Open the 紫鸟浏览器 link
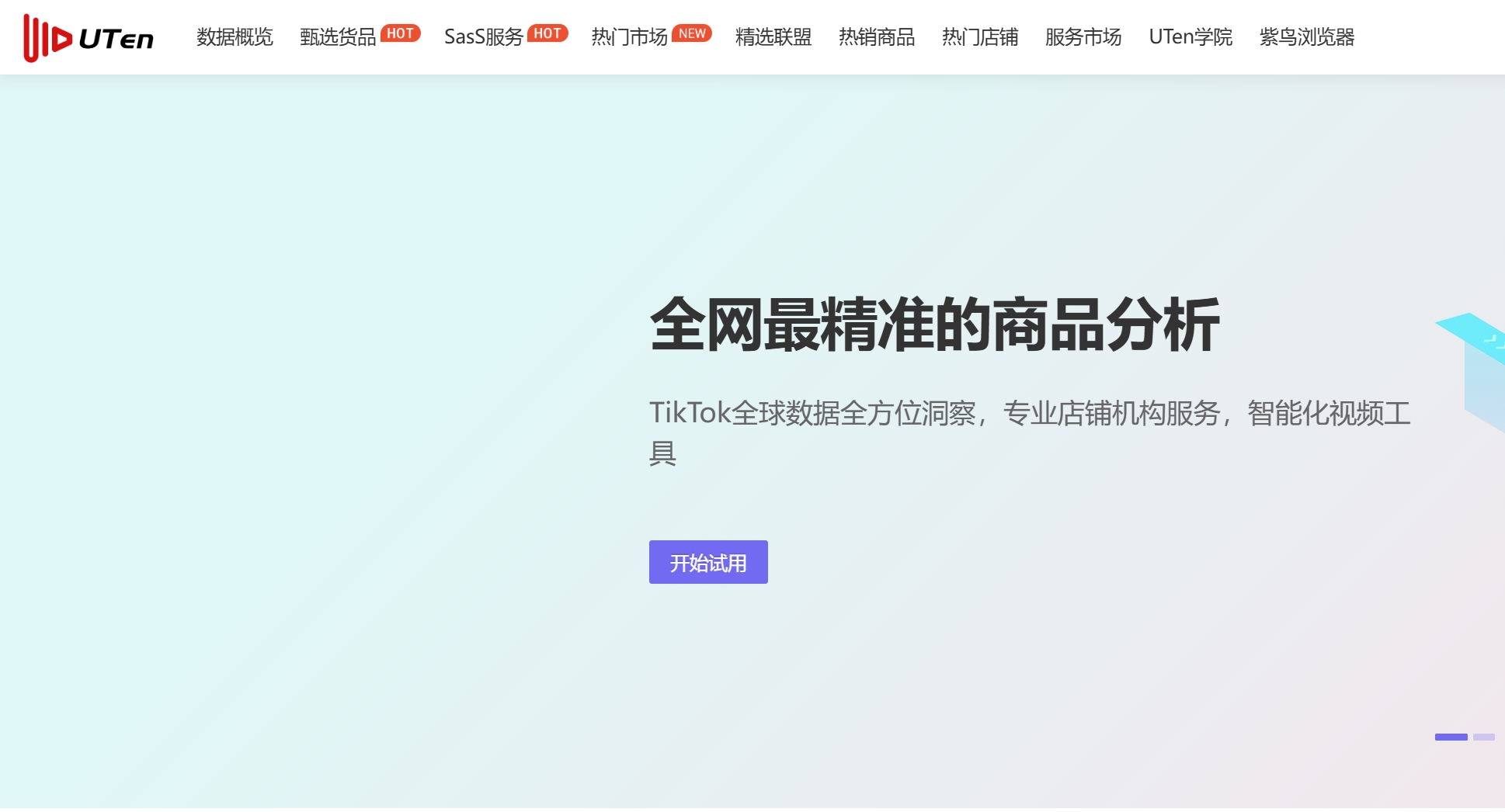 point(1307,37)
